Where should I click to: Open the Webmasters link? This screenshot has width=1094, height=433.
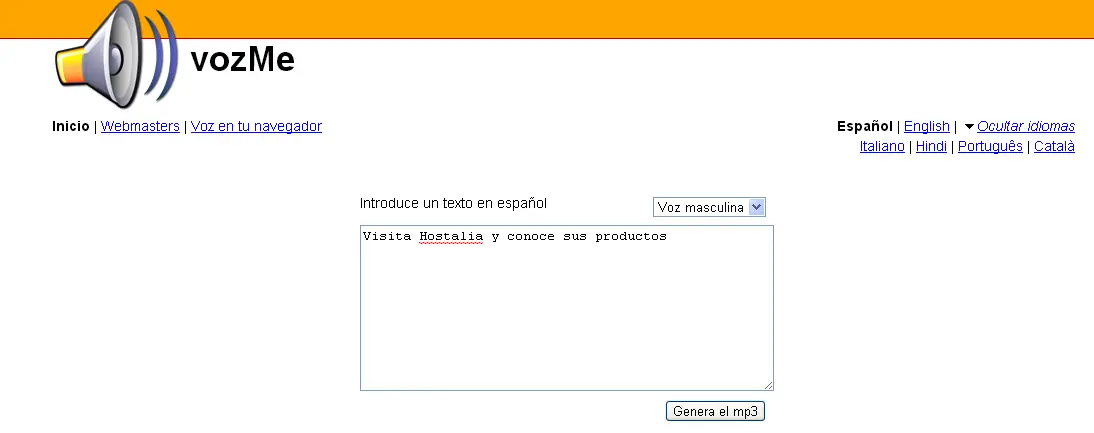[140, 126]
